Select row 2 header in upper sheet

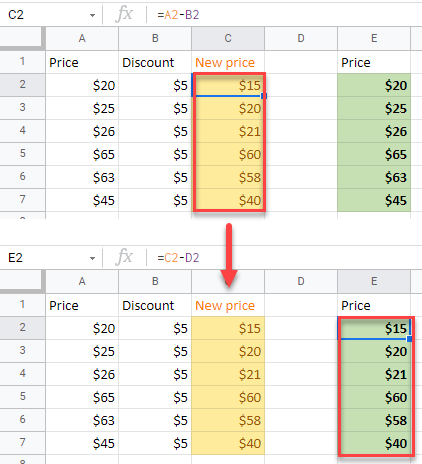(x=22, y=85)
